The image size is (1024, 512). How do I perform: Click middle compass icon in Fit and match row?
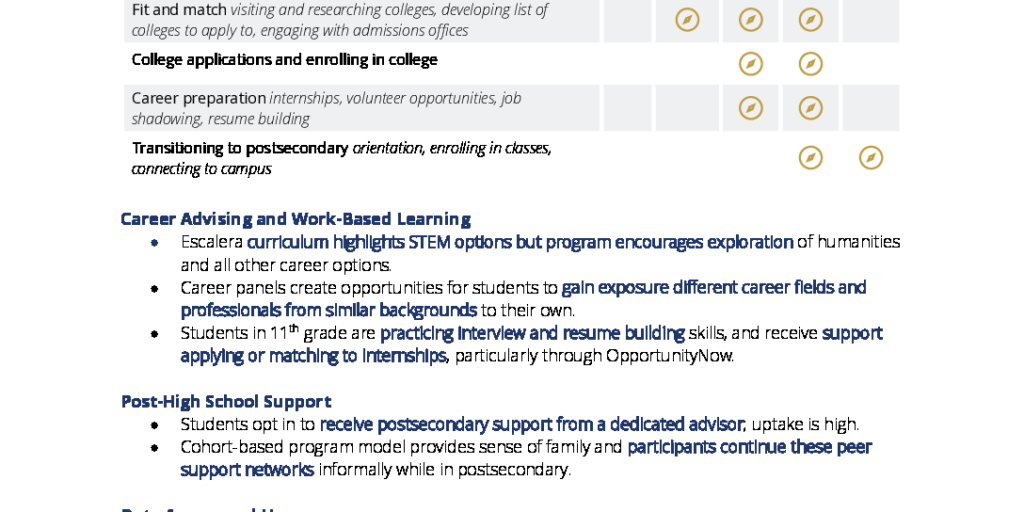pyautogui.click(x=750, y=20)
